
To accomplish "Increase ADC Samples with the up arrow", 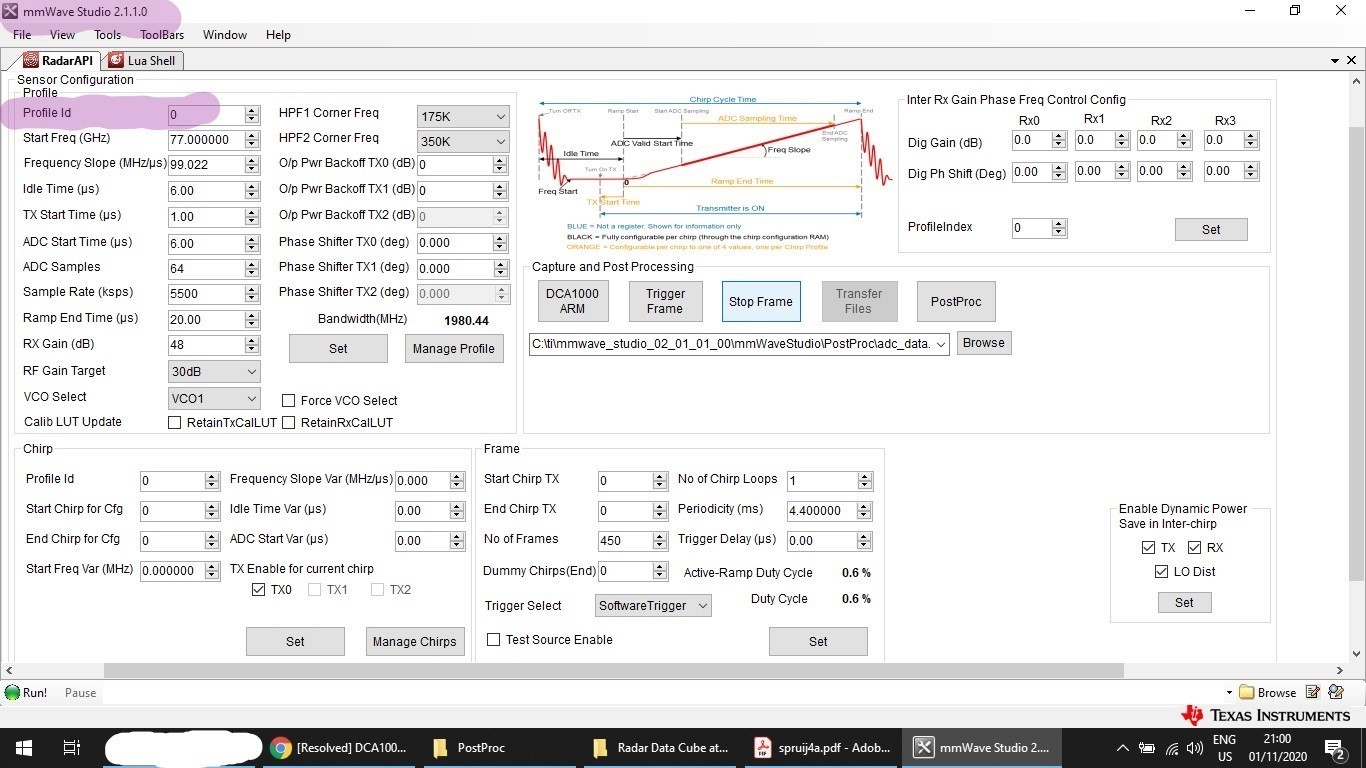I will point(252,264).
